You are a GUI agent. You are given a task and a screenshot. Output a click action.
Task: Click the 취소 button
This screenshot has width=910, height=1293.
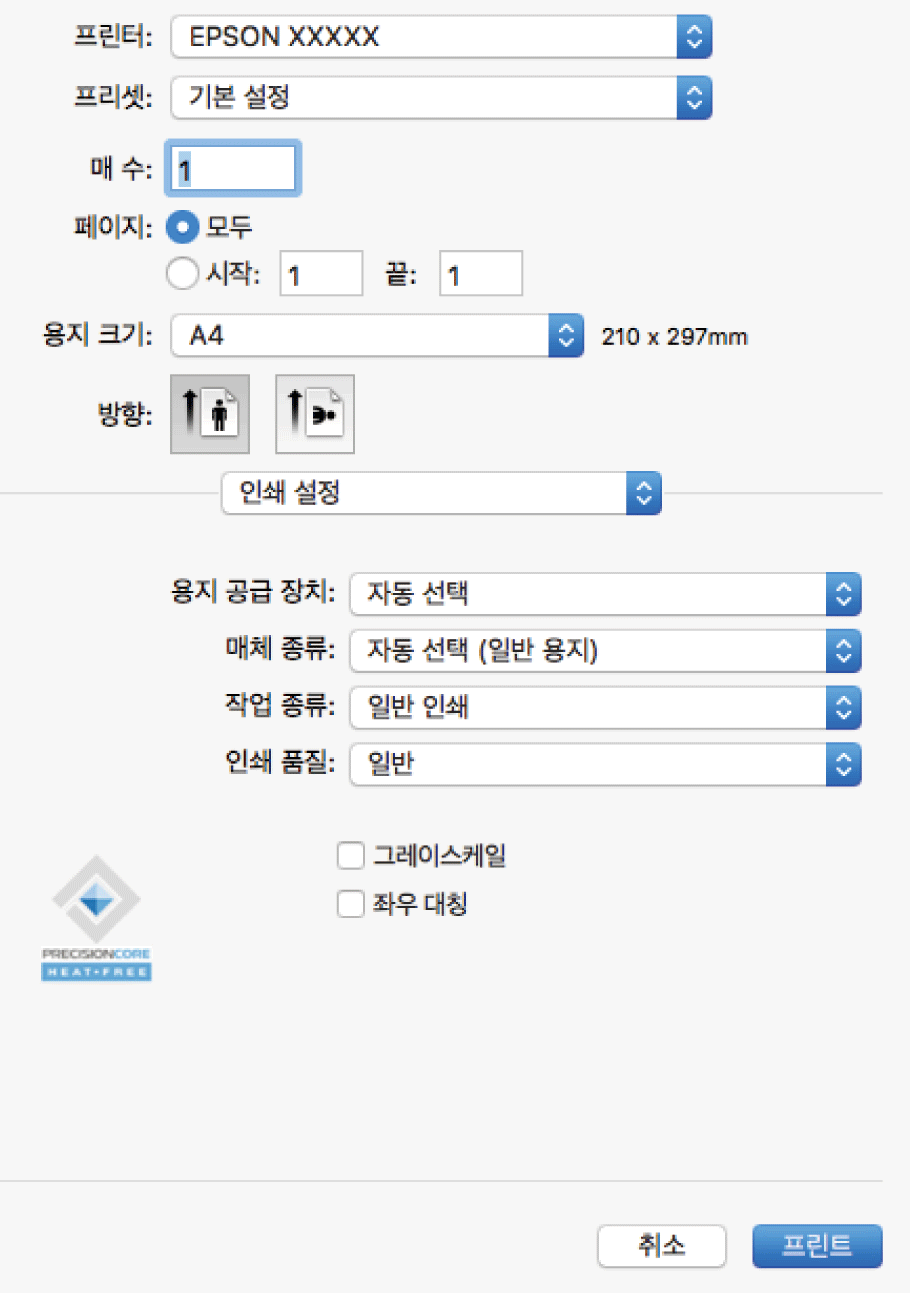tap(661, 1245)
